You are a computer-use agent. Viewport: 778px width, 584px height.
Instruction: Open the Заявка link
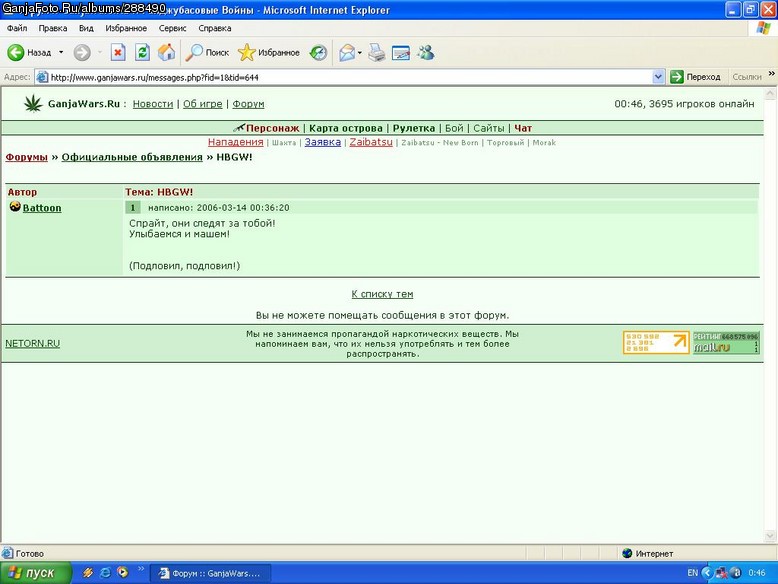click(x=323, y=142)
